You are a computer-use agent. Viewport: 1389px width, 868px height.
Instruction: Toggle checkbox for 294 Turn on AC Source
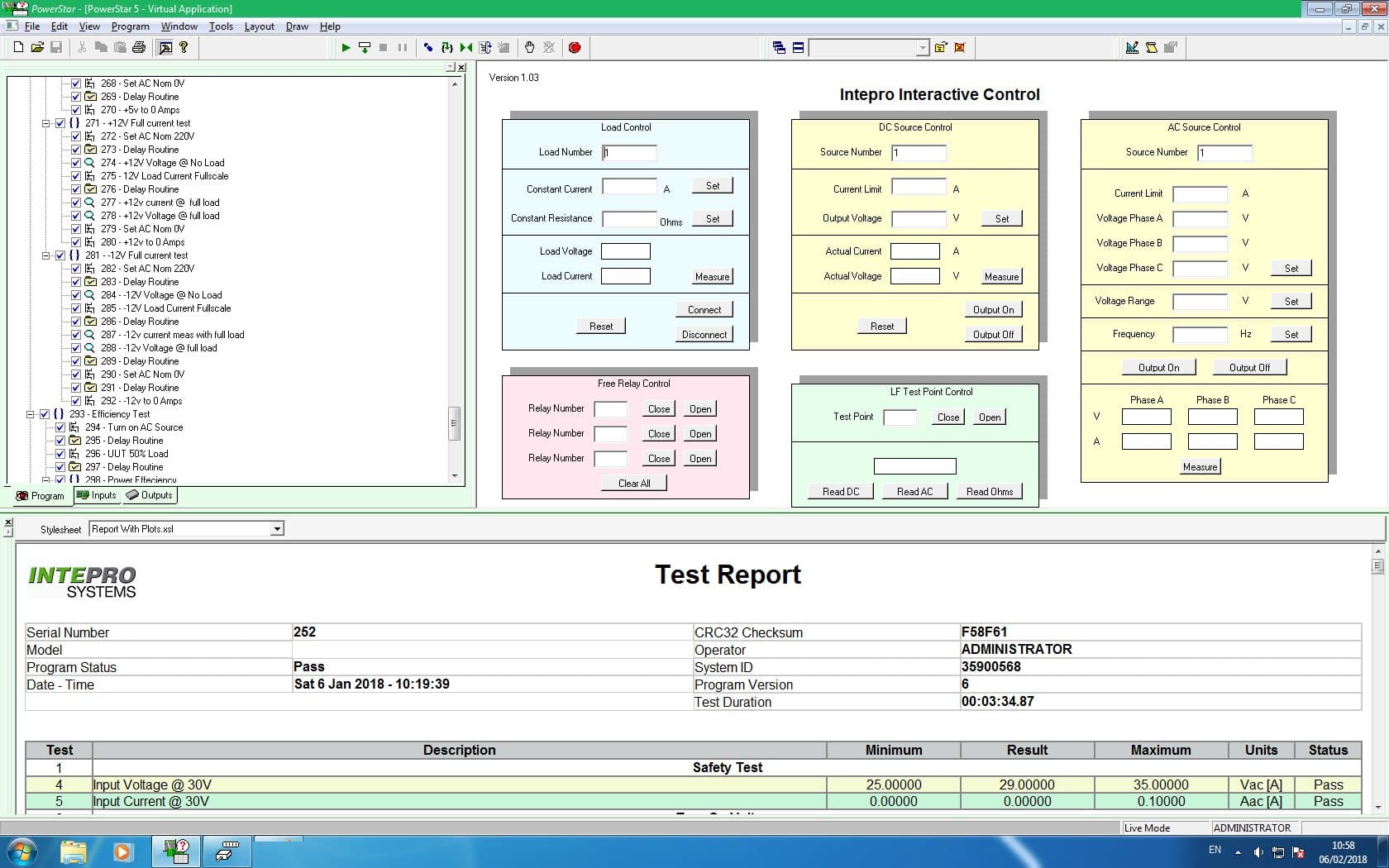tap(60, 427)
